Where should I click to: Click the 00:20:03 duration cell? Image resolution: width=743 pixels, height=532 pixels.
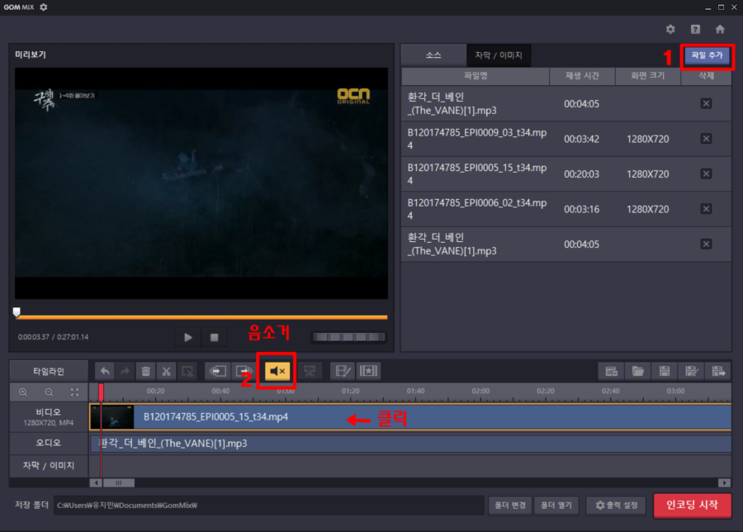tap(581, 174)
